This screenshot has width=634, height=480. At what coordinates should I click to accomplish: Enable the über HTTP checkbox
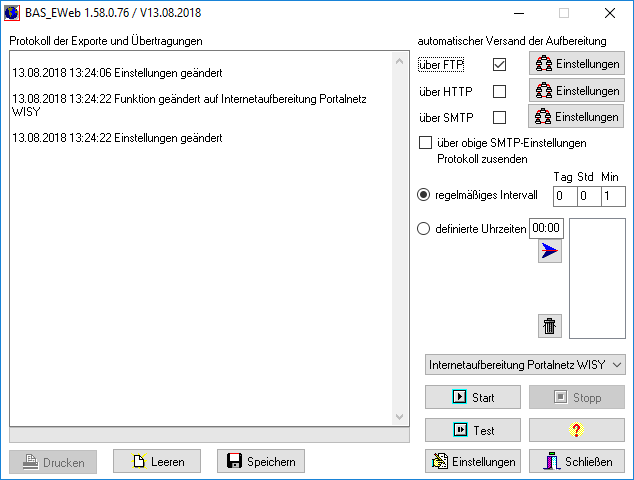[499, 91]
